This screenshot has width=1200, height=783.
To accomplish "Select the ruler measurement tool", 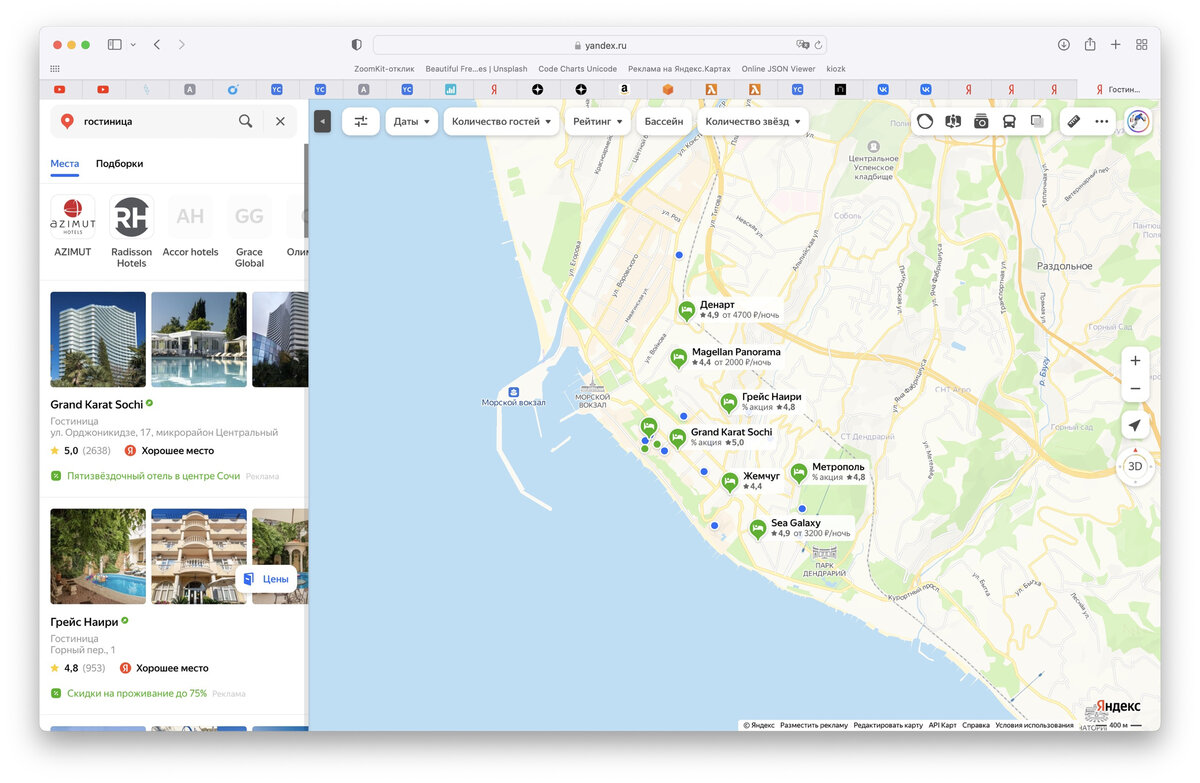I will [x=1074, y=121].
